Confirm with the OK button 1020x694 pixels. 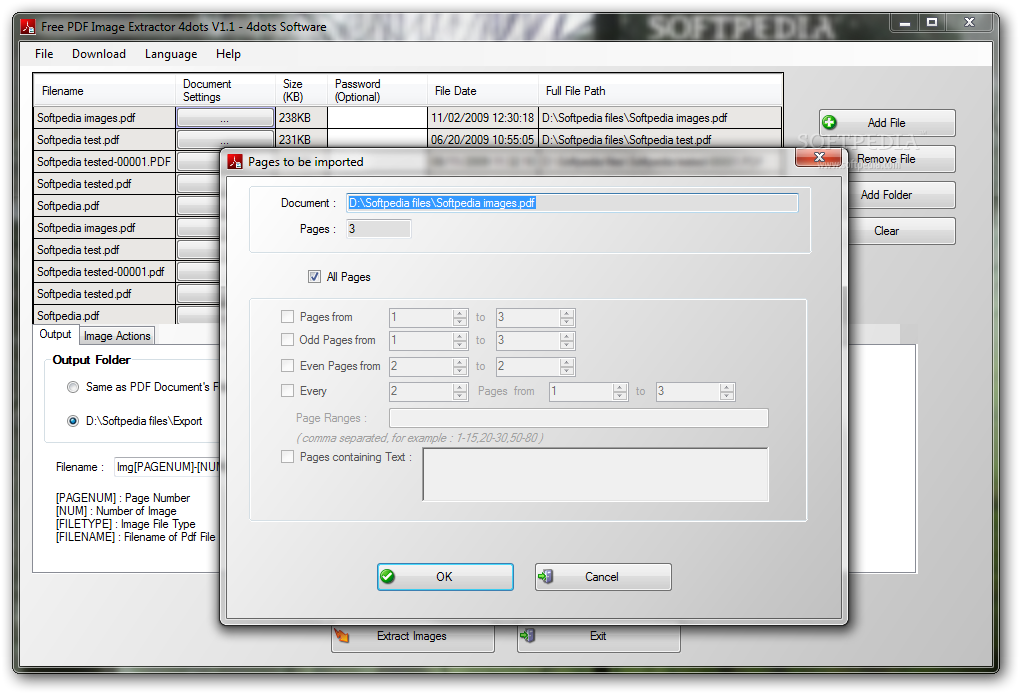[x=445, y=577]
